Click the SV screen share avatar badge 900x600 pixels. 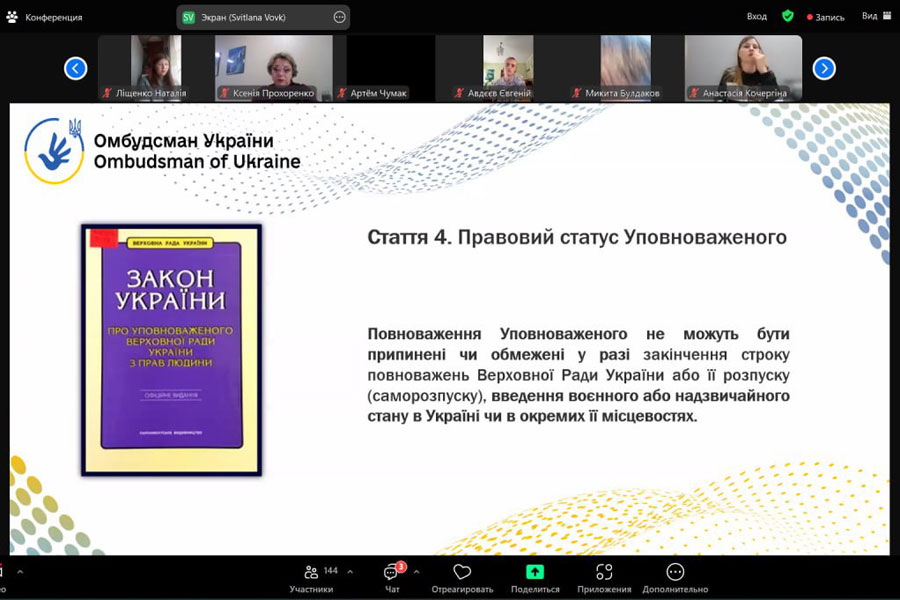click(x=188, y=17)
